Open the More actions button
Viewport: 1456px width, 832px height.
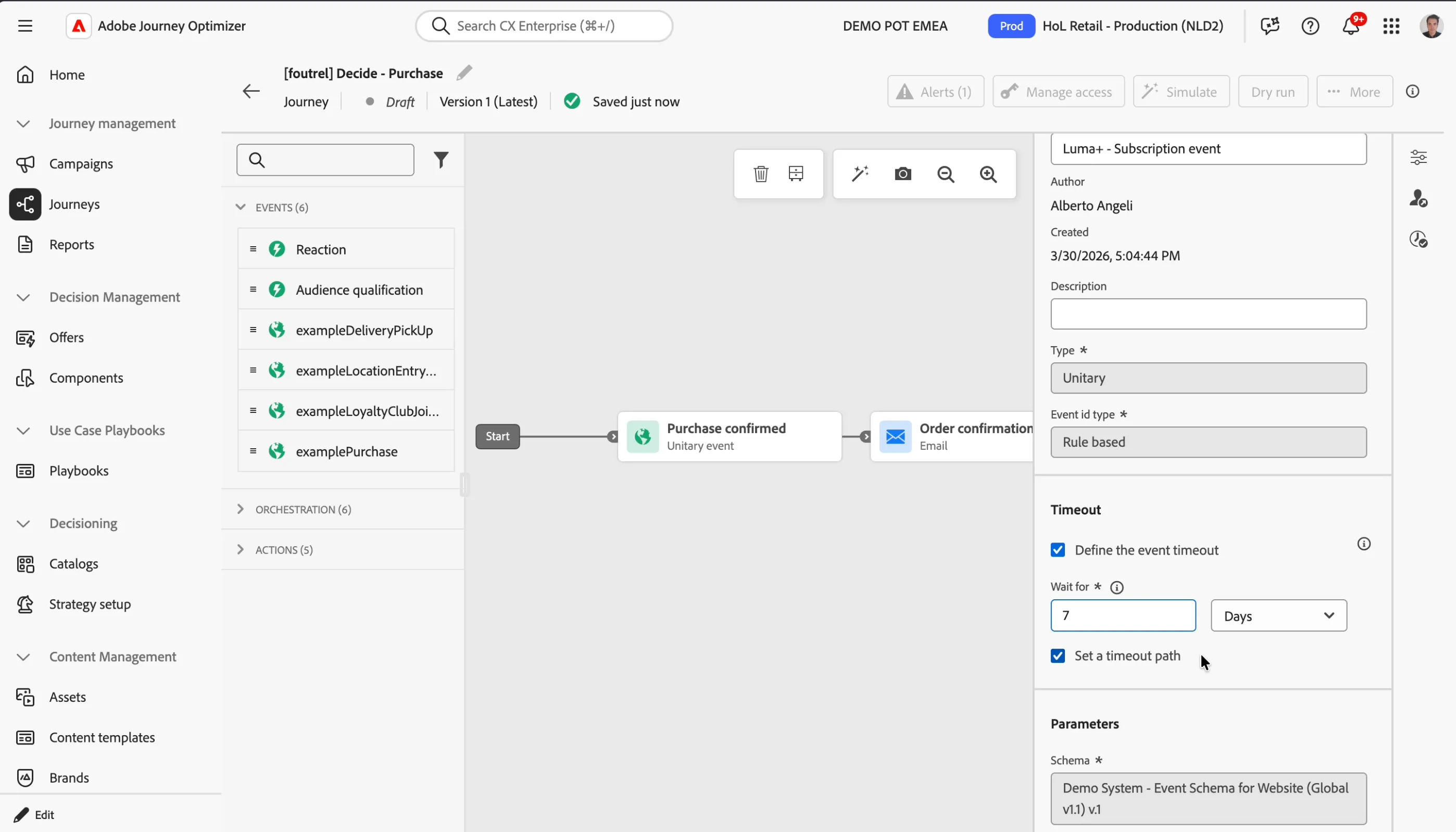[1354, 92]
